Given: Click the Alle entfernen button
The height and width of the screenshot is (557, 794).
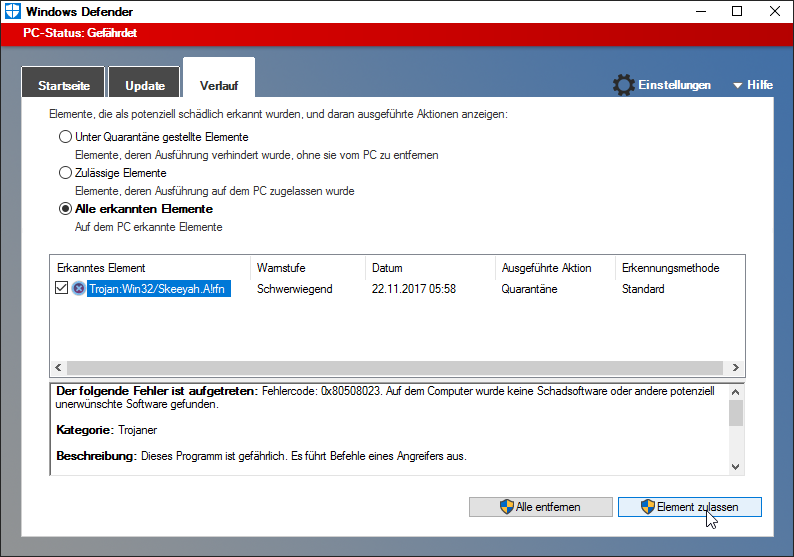Looking at the screenshot, I should 541,507.
